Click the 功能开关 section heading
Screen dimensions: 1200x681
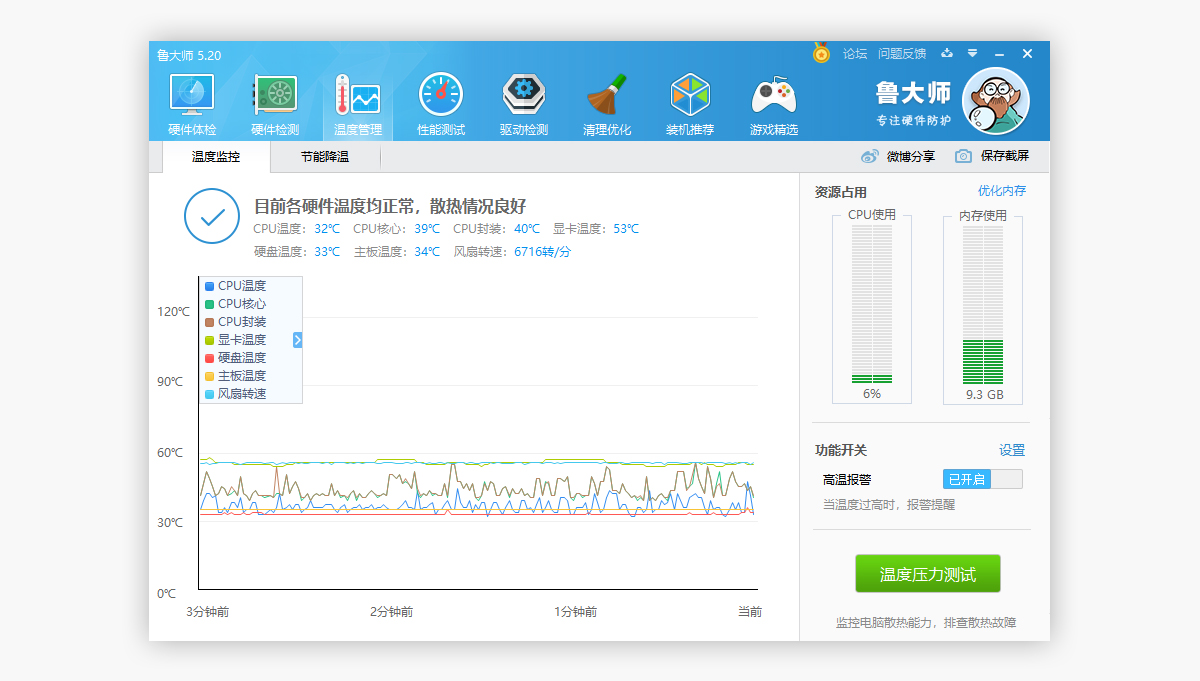point(841,450)
